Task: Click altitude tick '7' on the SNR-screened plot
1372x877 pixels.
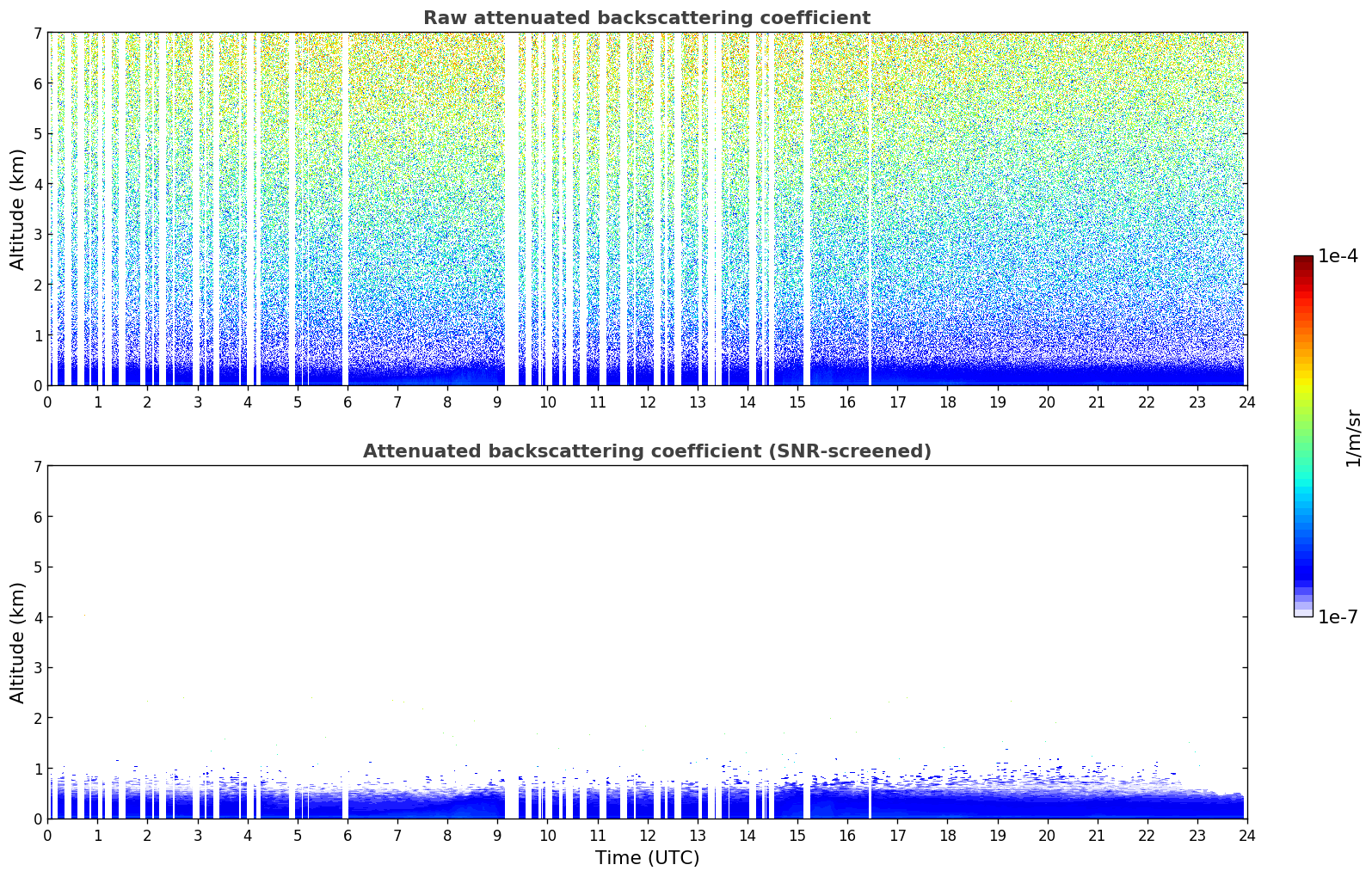Action: point(38,467)
